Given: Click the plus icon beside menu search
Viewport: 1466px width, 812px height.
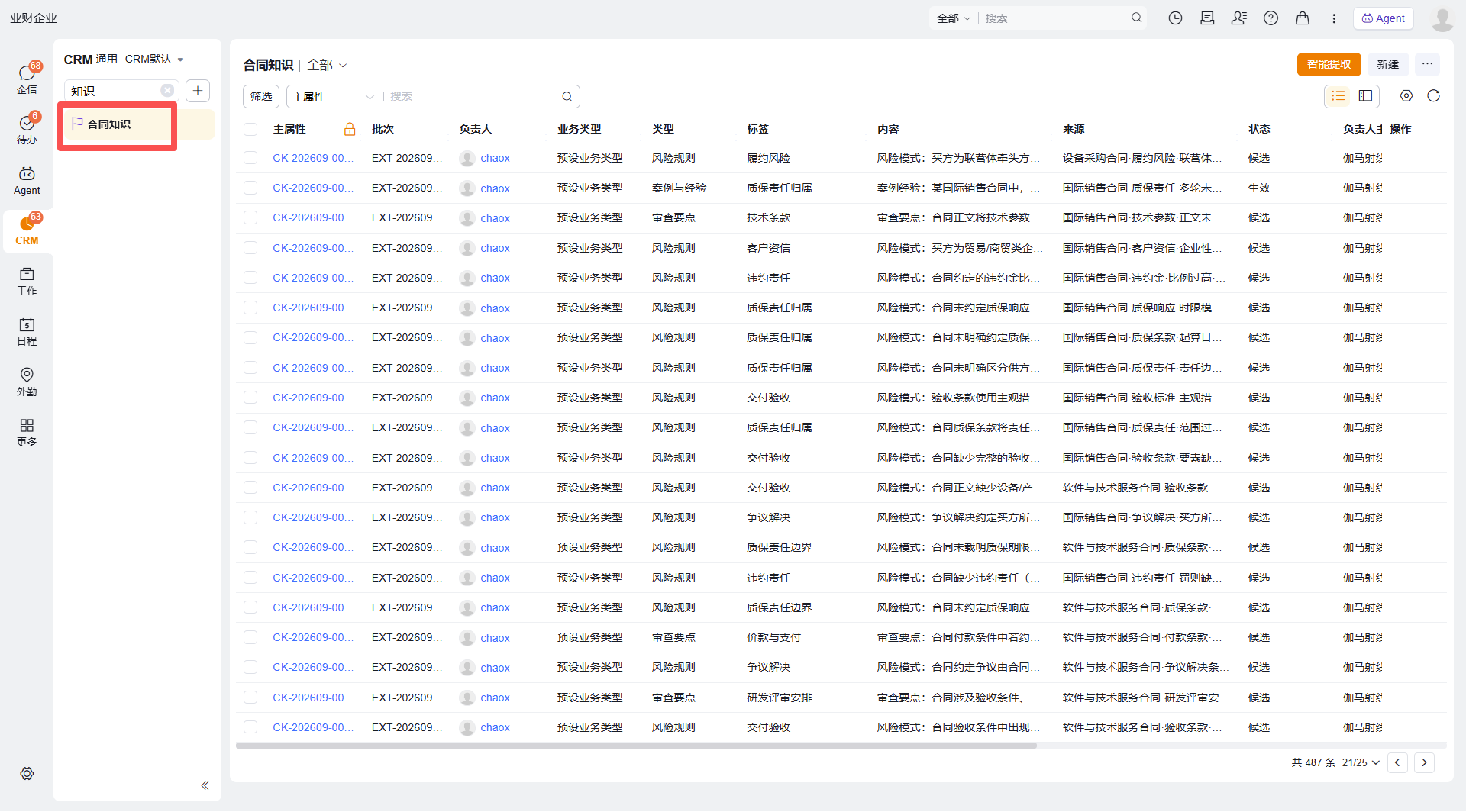Looking at the screenshot, I should 198,91.
